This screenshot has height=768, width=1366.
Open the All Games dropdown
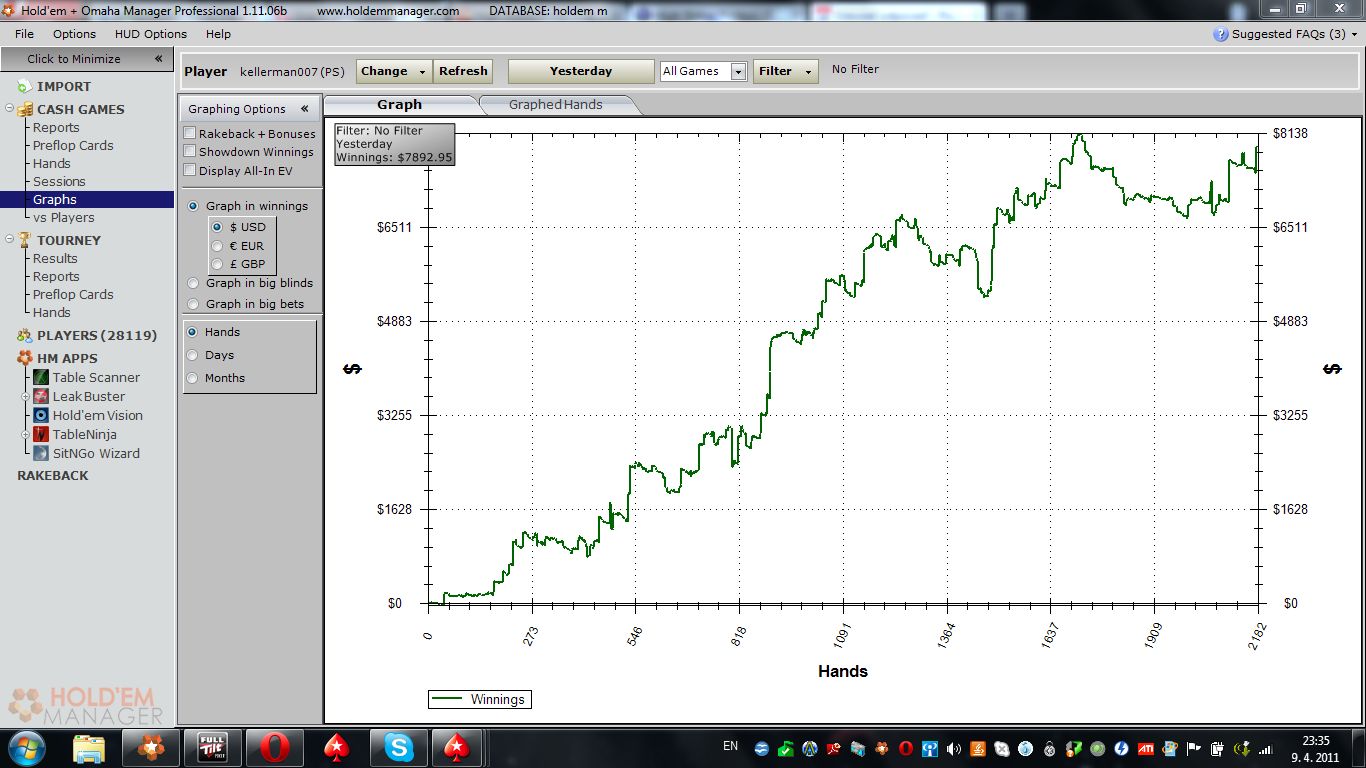tap(704, 71)
